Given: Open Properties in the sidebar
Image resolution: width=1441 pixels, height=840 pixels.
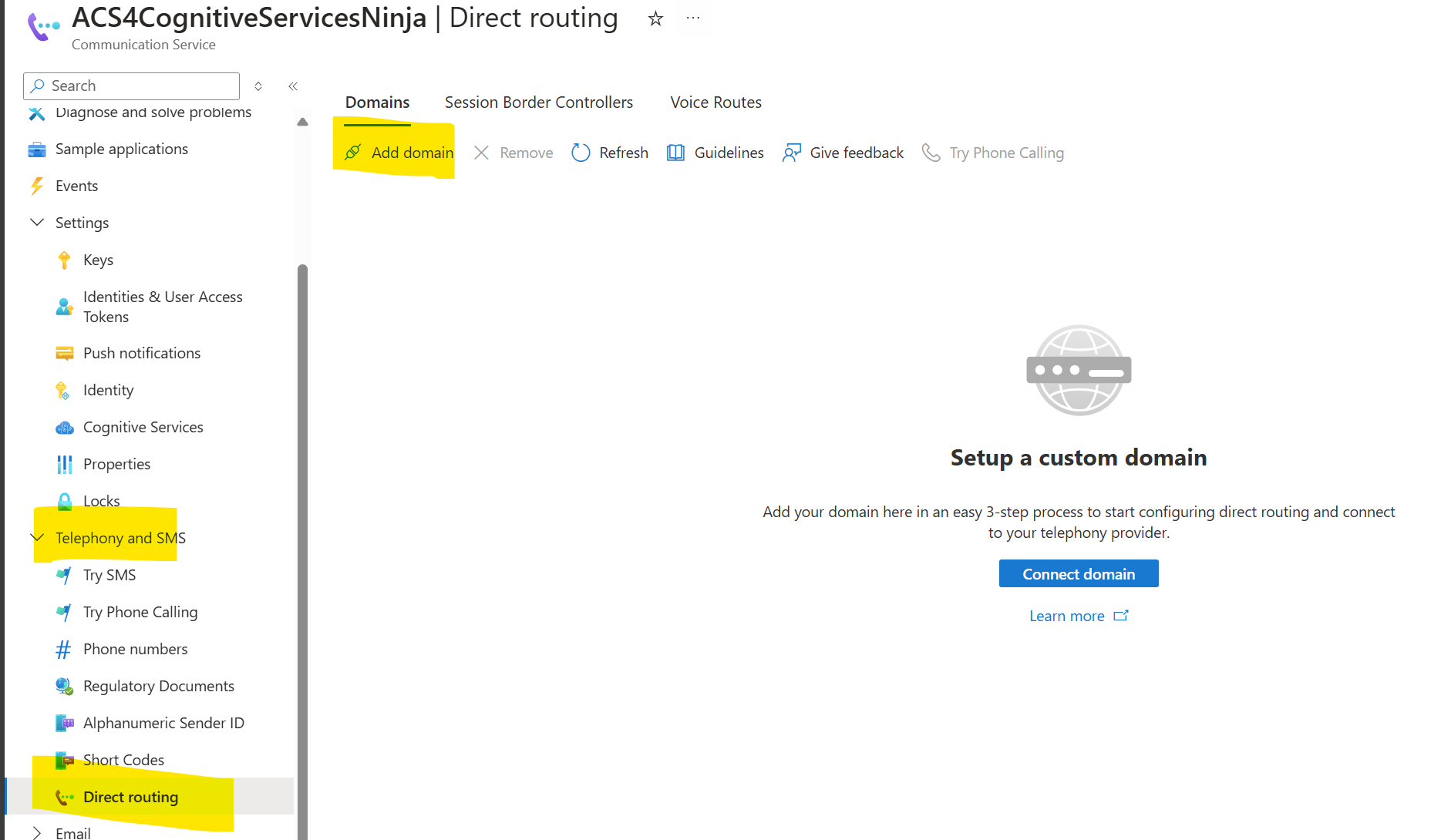Looking at the screenshot, I should 117,465.
